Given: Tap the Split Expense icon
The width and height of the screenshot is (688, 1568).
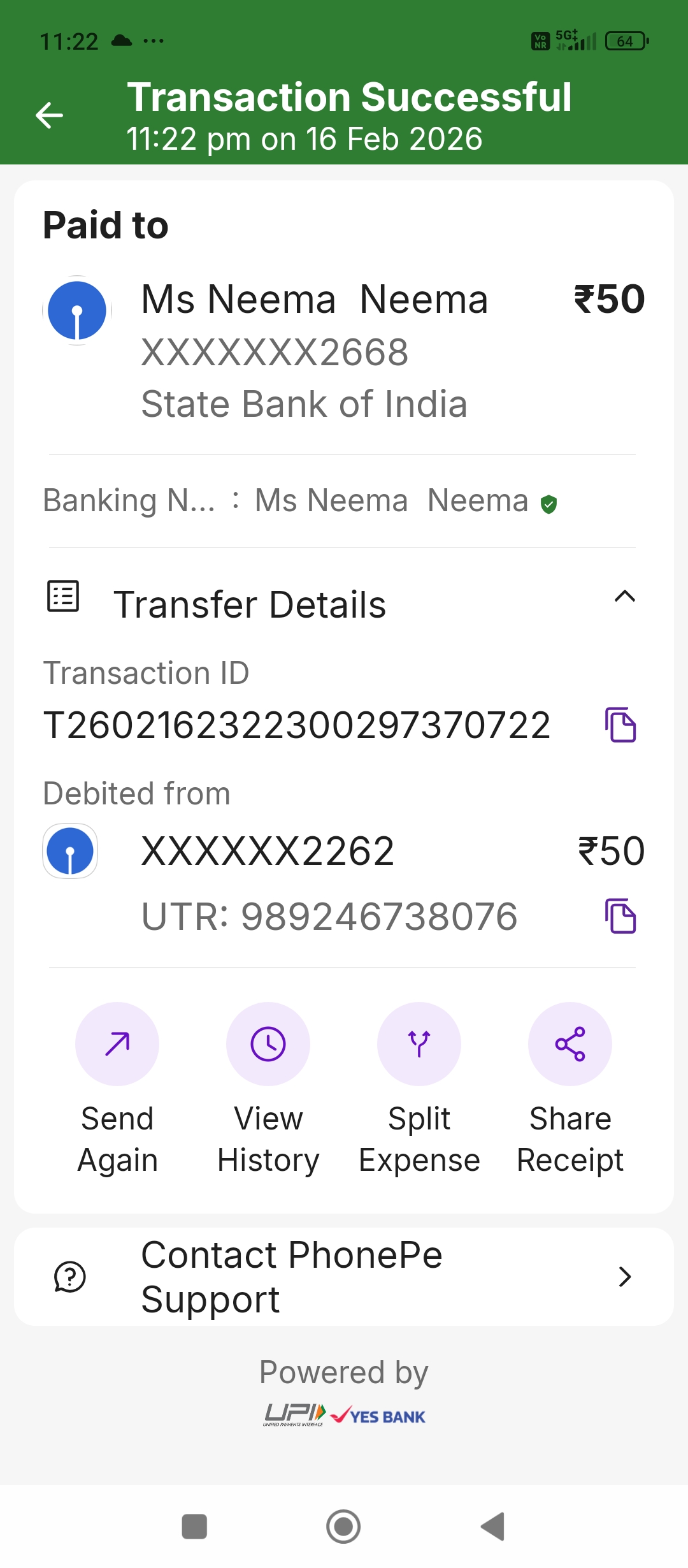Looking at the screenshot, I should (419, 1043).
